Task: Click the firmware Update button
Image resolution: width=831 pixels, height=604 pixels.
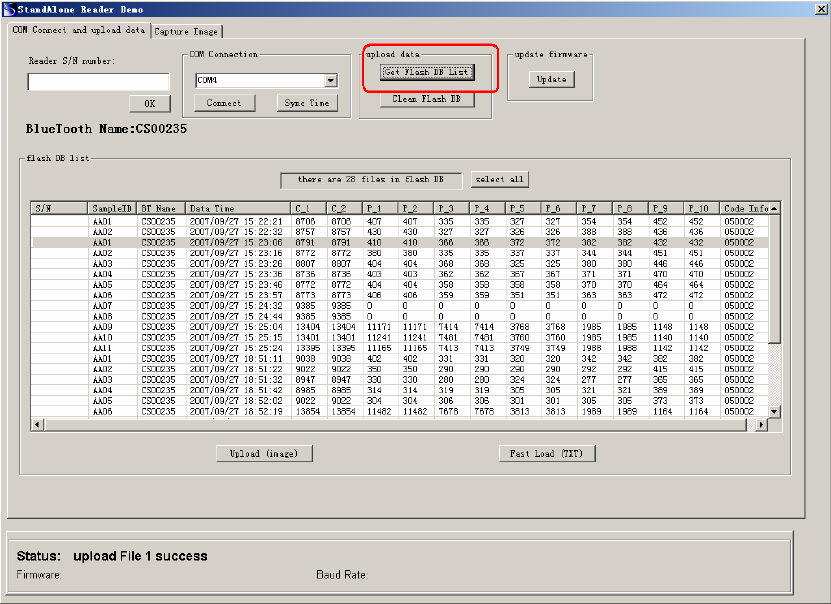Action: [552, 79]
